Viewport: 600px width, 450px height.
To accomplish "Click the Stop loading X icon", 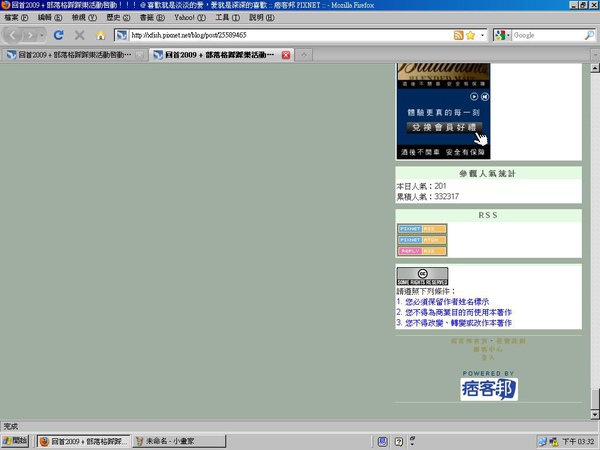I will (x=80, y=35).
